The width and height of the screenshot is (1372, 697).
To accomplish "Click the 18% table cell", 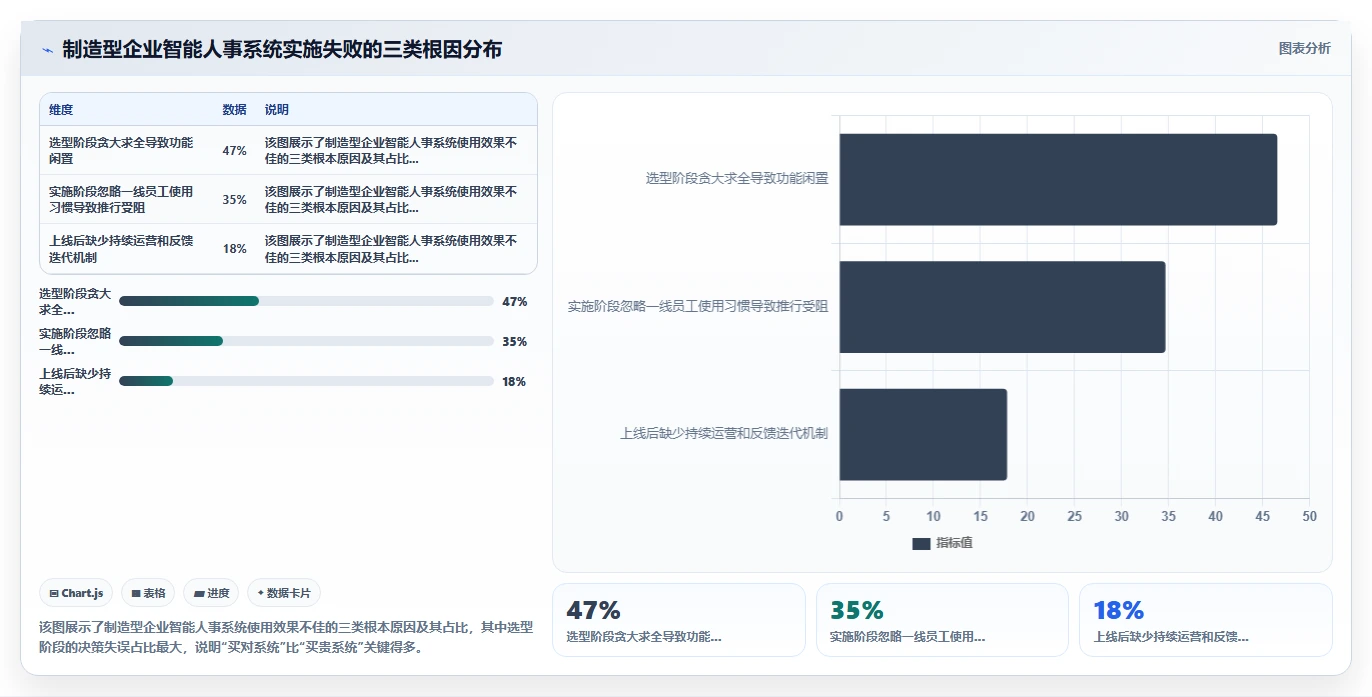I will click(234, 249).
